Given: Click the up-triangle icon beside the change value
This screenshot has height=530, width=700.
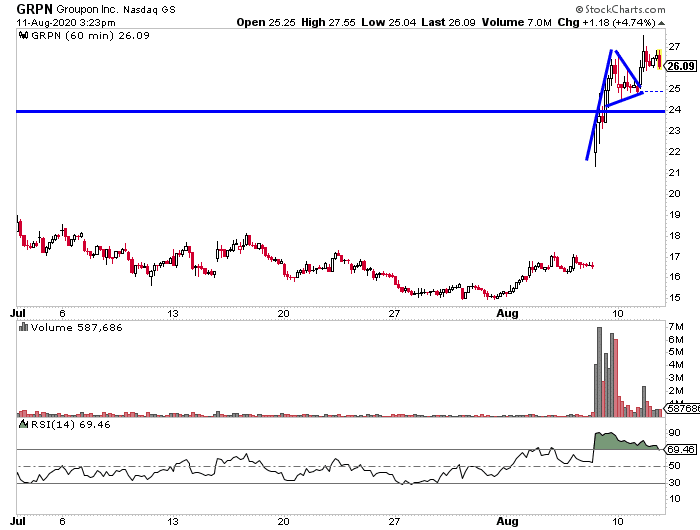Looking at the screenshot, I should click(x=661, y=23).
